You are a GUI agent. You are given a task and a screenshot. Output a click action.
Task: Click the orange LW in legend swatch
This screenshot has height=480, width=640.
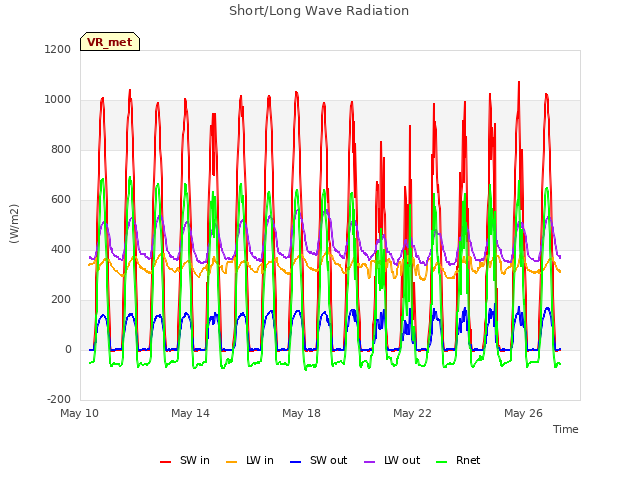pos(231,462)
